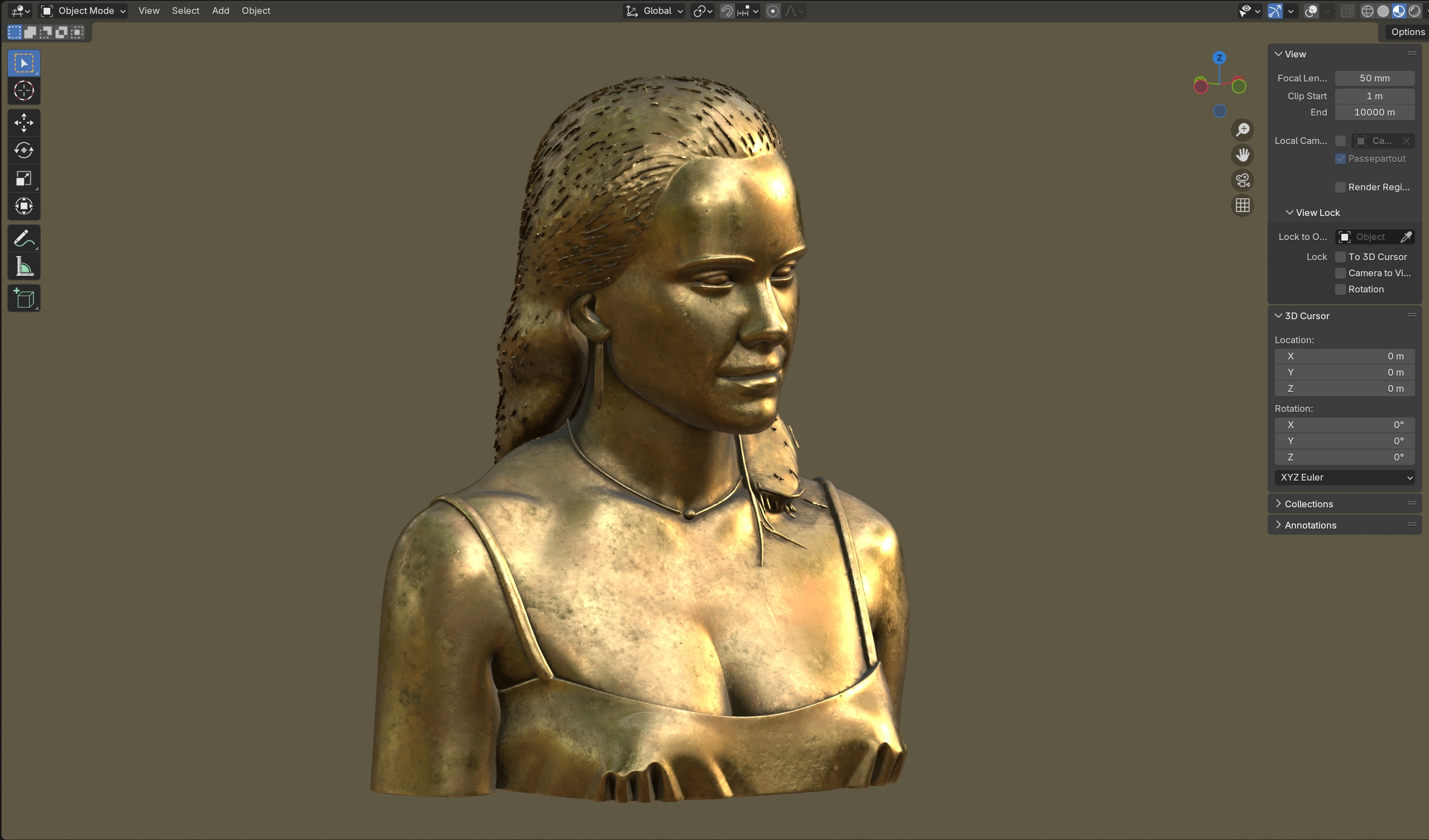Click the Z axis on navigation gizmo
Screen dimensions: 1429x840
click(x=1219, y=58)
